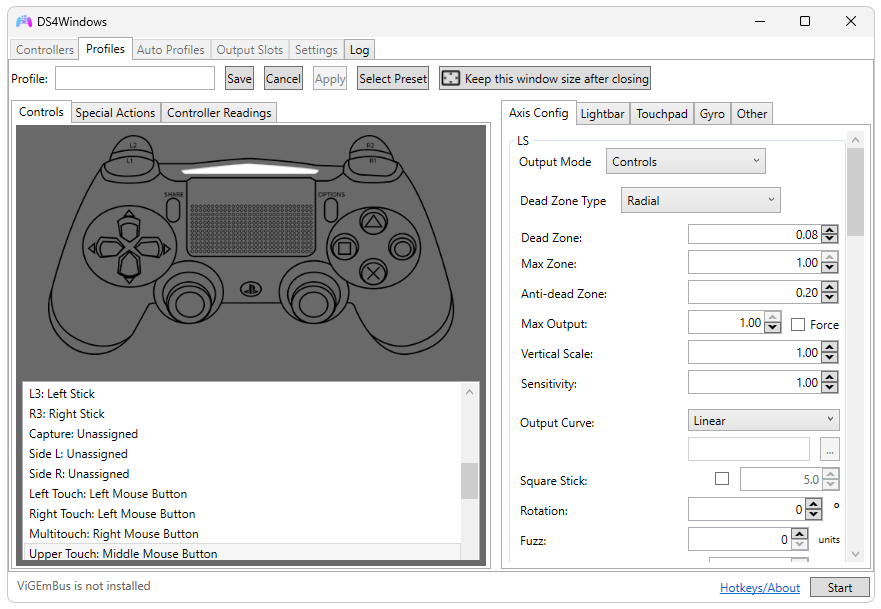Cancel profile editing

283,78
